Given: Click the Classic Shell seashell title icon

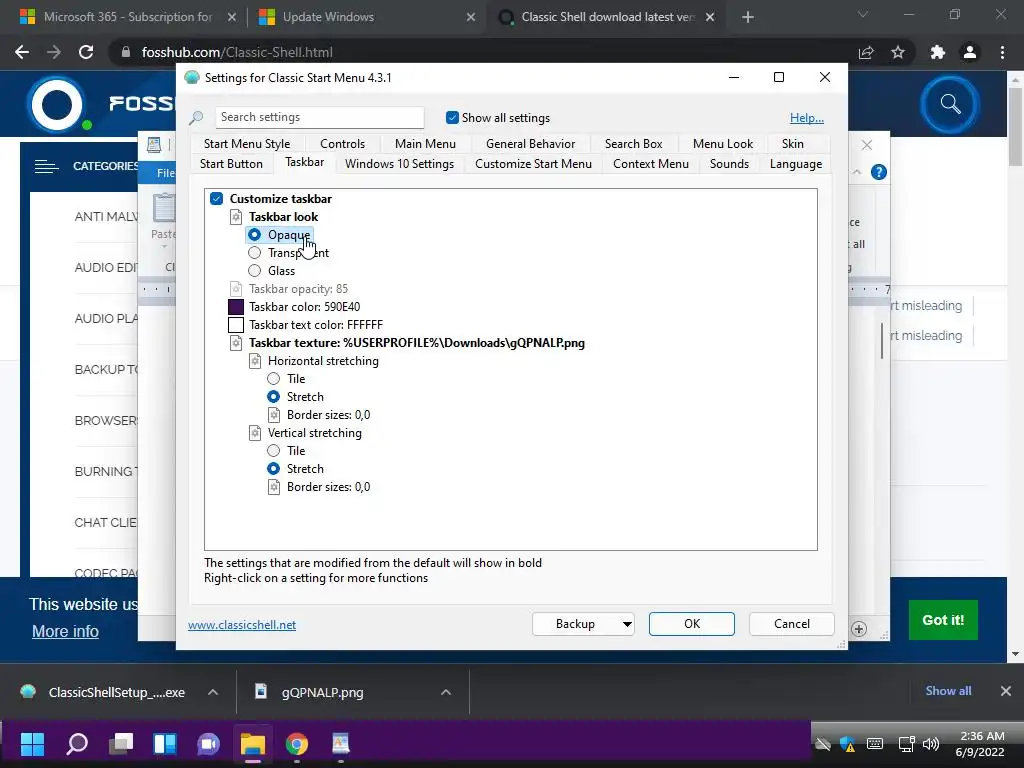Looking at the screenshot, I should [191, 78].
